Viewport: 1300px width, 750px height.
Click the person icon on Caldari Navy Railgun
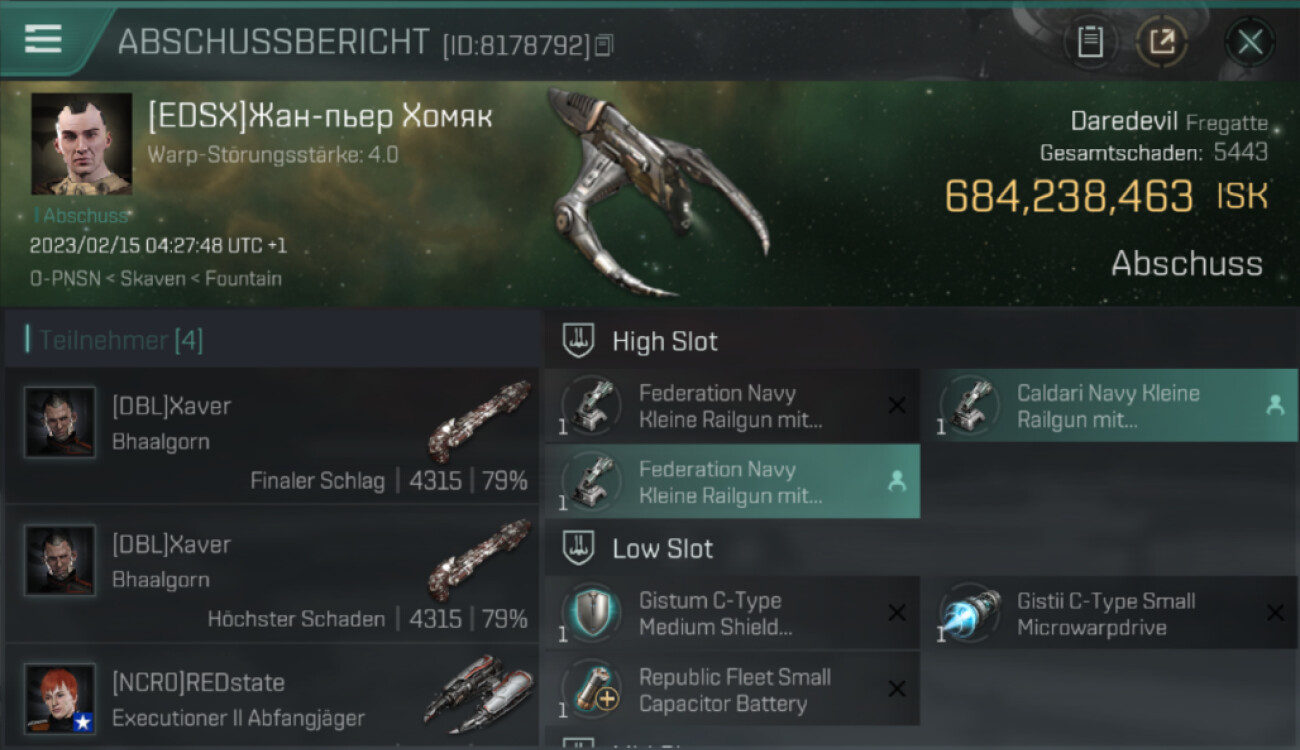[1275, 406]
